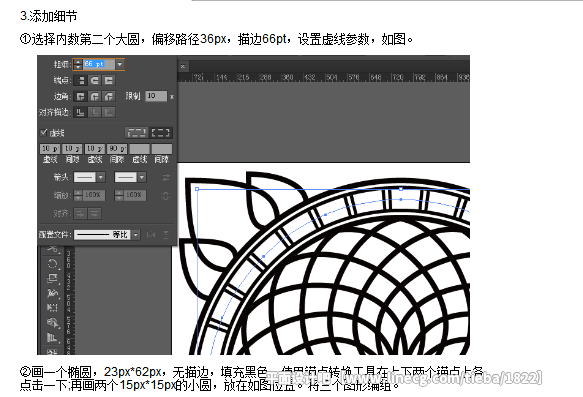Choose the round cap icon

pyautogui.click(x=94, y=80)
